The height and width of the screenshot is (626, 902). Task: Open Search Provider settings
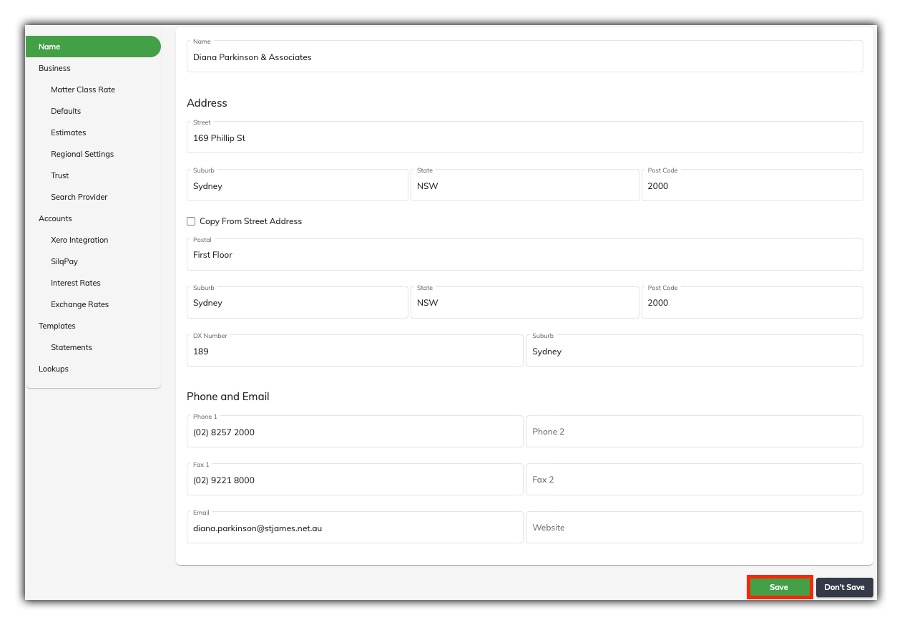point(79,197)
